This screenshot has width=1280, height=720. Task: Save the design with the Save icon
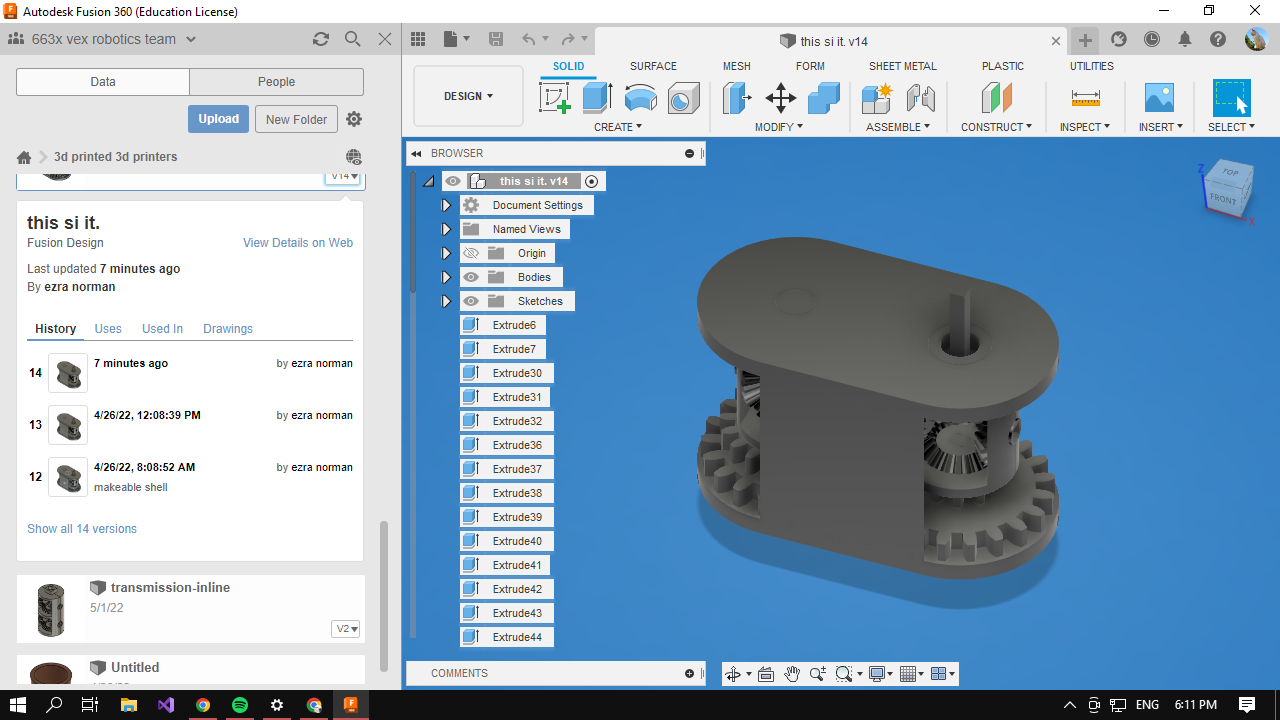[x=496, y=39]
